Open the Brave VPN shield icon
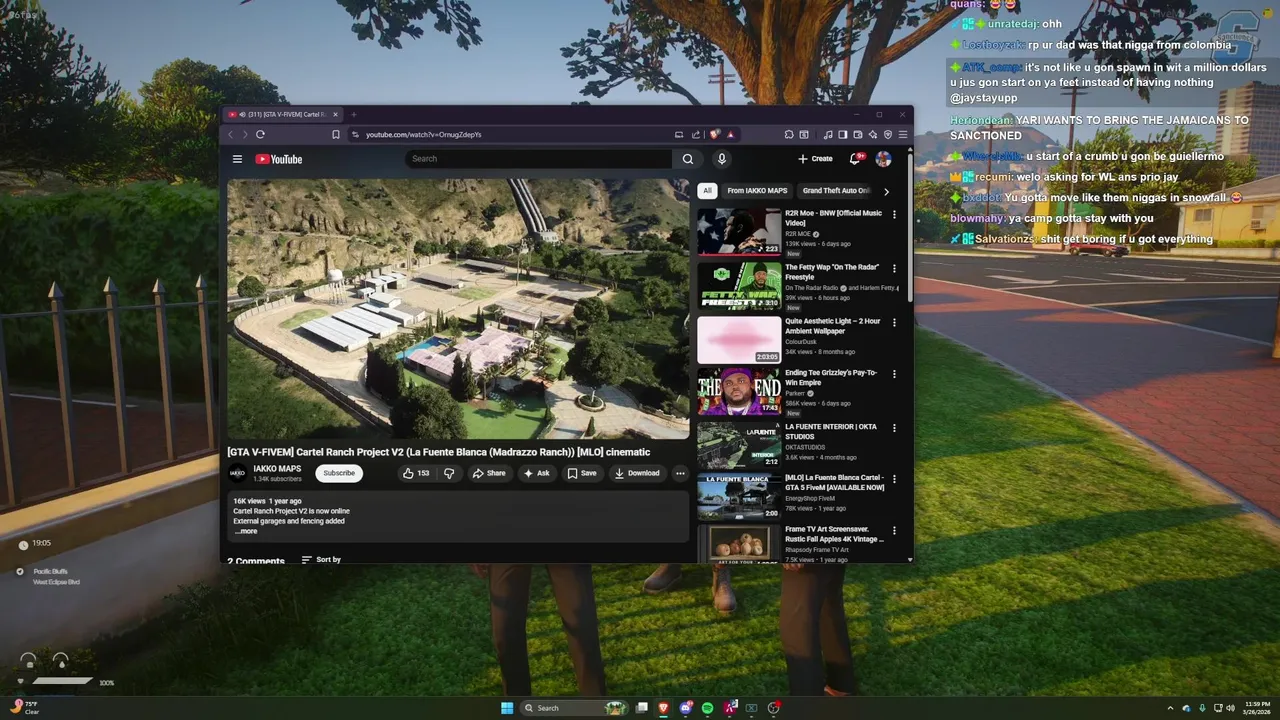The height and width of the screenshot is (720, 1280). coord(888,134)
